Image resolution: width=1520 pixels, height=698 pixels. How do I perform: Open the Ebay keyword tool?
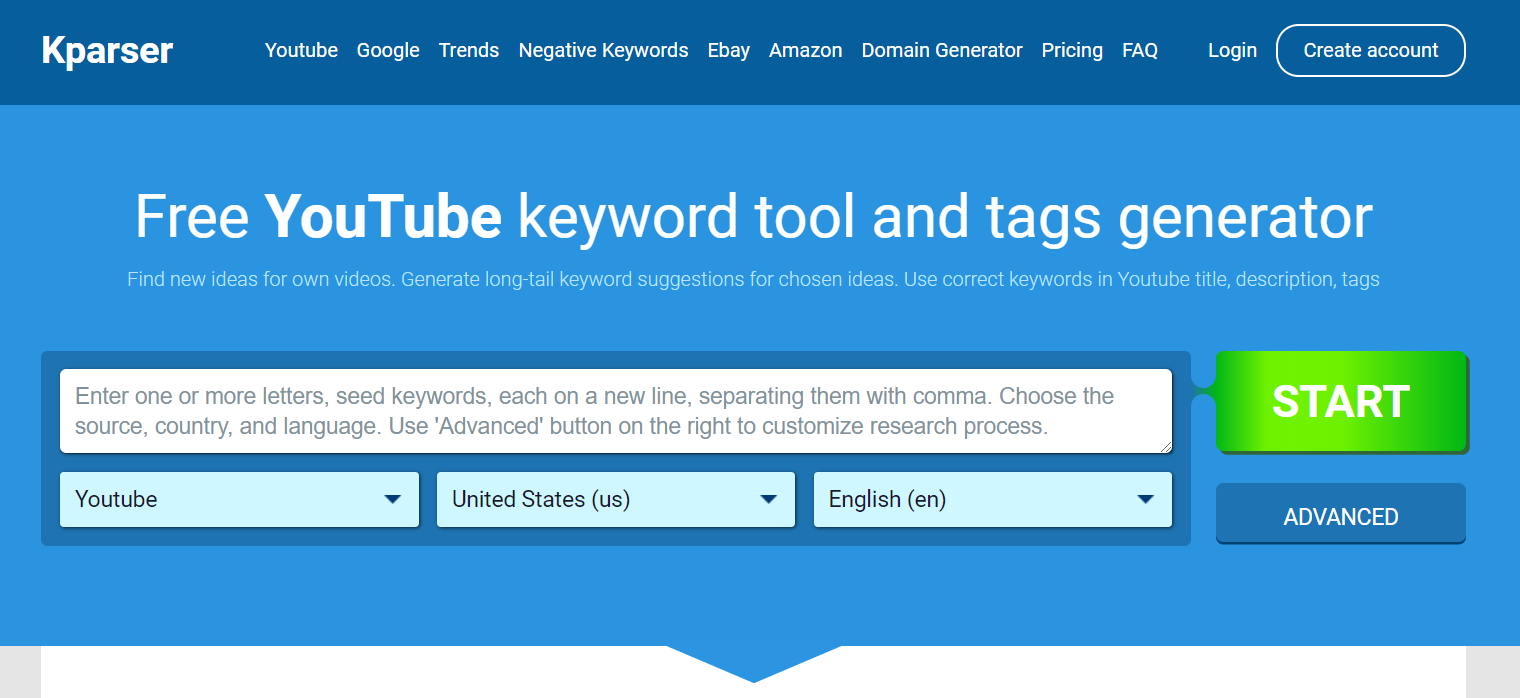pos(728,50)
